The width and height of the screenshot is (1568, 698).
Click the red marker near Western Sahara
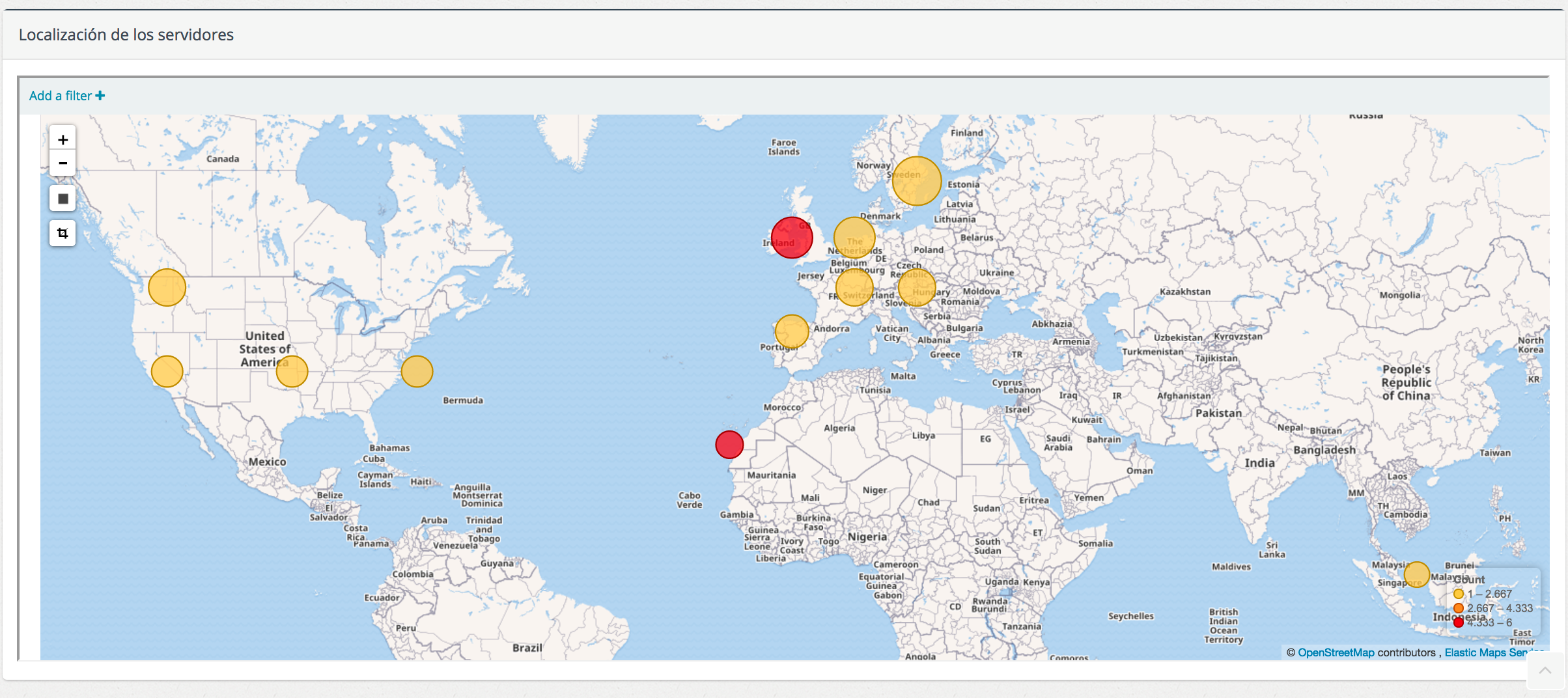[729, 445]
